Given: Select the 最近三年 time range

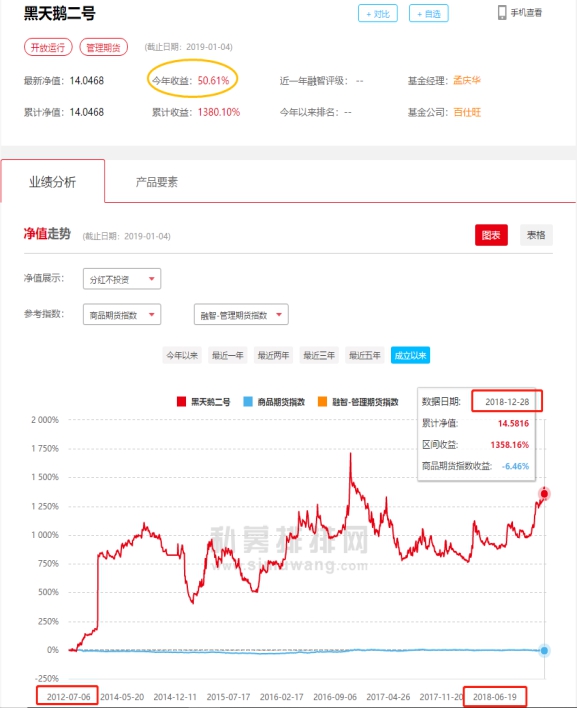Looking at the screenshot, I should (319, 355).
